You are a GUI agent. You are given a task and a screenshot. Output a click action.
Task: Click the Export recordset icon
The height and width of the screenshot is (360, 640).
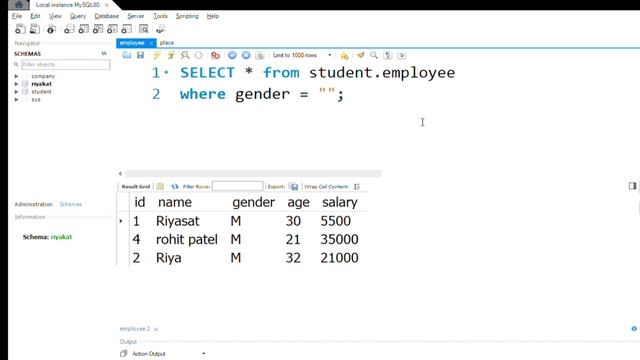[x=294, y=187]
